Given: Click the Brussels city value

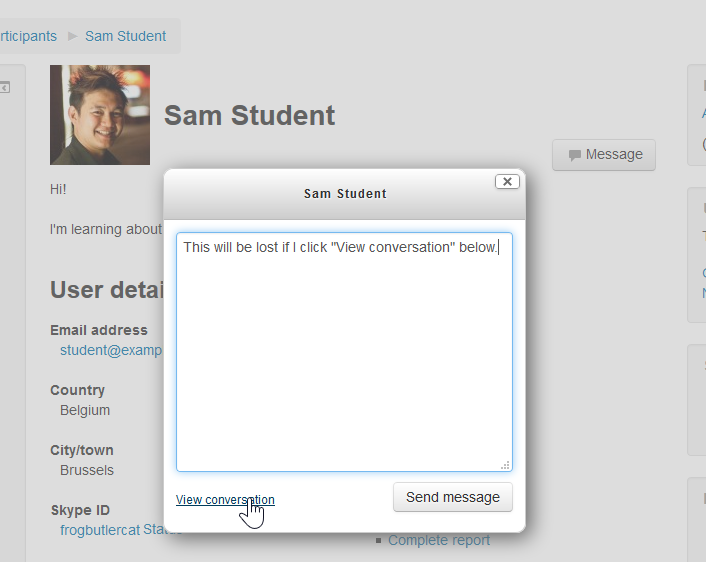Looking at the screenshot, I should (x=86, y=470).
